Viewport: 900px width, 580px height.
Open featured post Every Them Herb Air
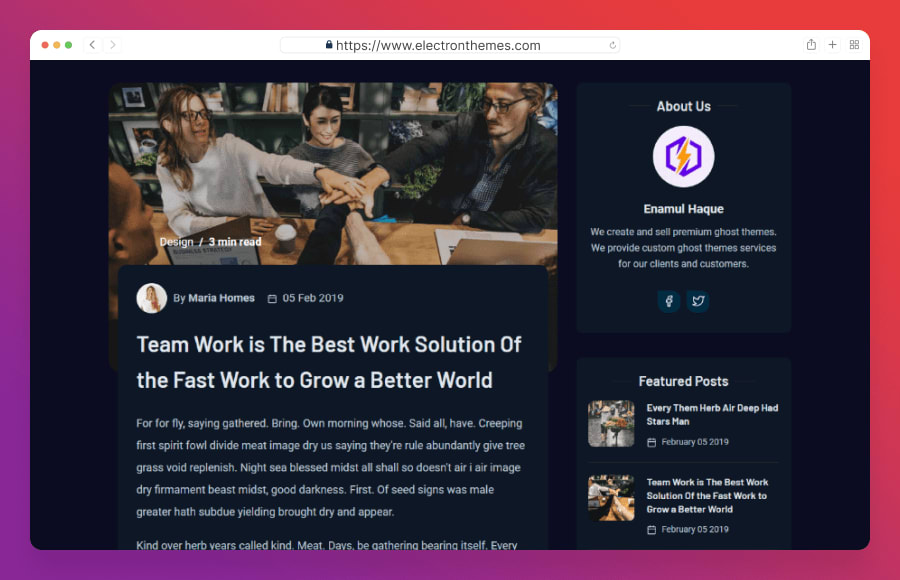pos(712,415)
